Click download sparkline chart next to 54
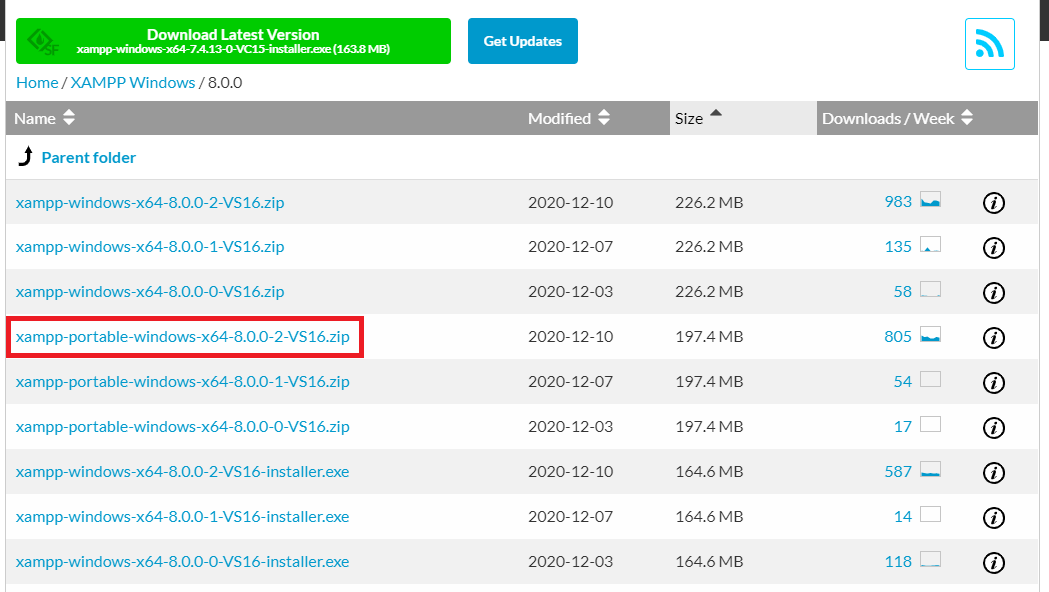The image size is (1049, 592). [x=930, y=379]
